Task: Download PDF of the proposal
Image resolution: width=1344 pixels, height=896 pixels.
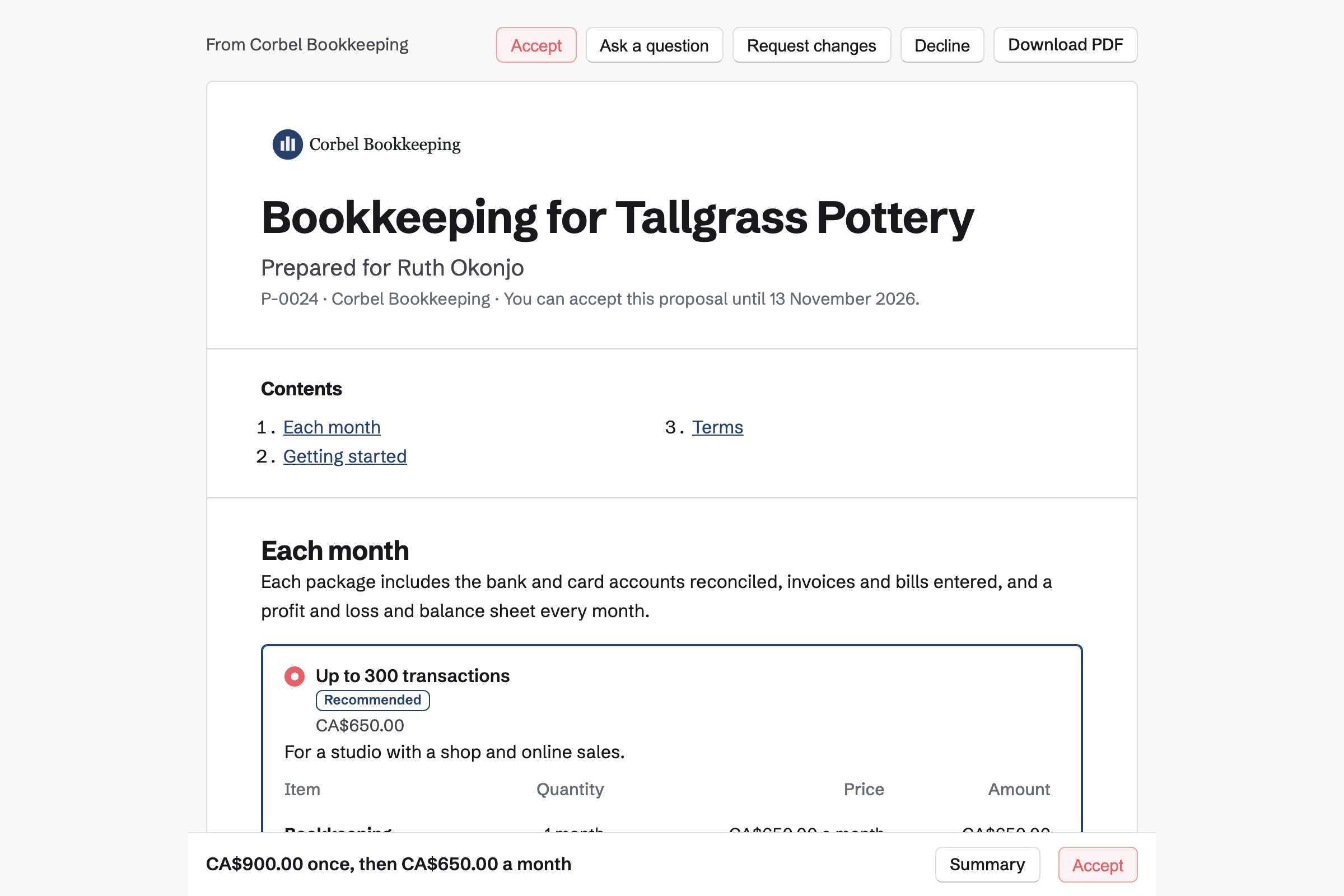Action: click(1065, 45)
